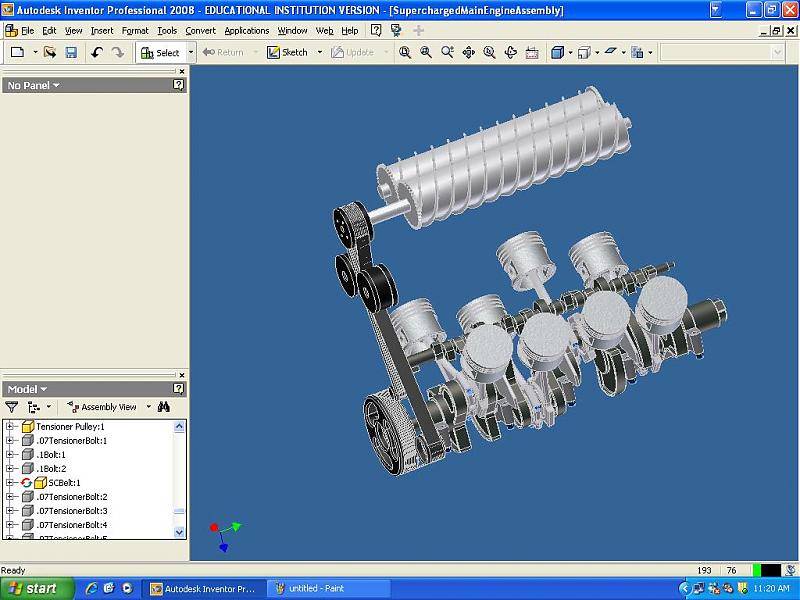Click the Ground Shadow icon
The height and width of the screenshot is (600, 800).
click(x=610, y=52)
